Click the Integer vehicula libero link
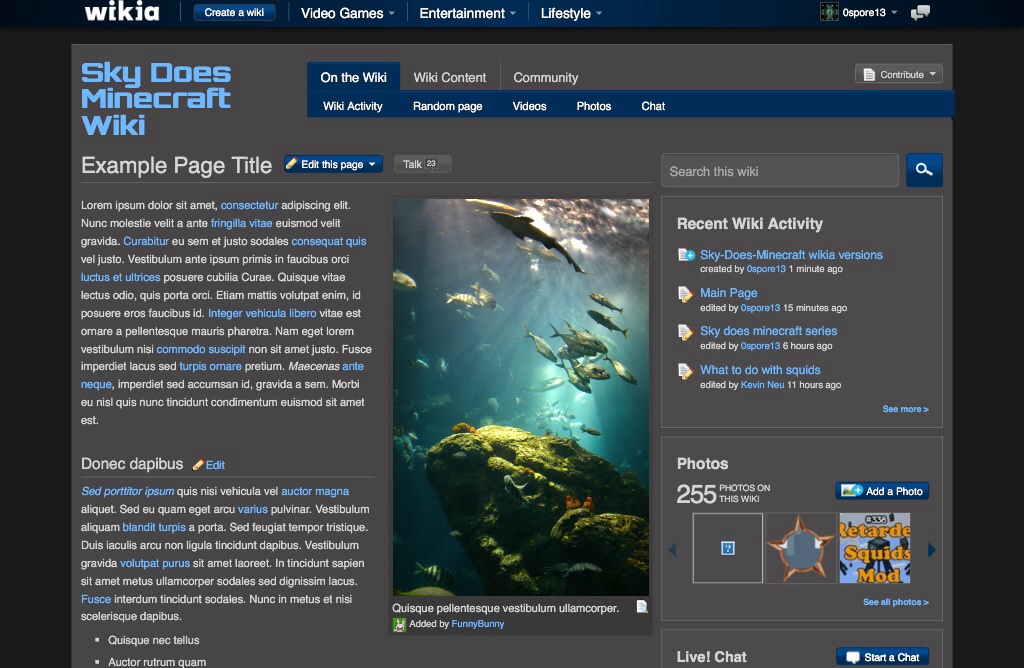Screen dimensions: 1024x668 [262, 313]
